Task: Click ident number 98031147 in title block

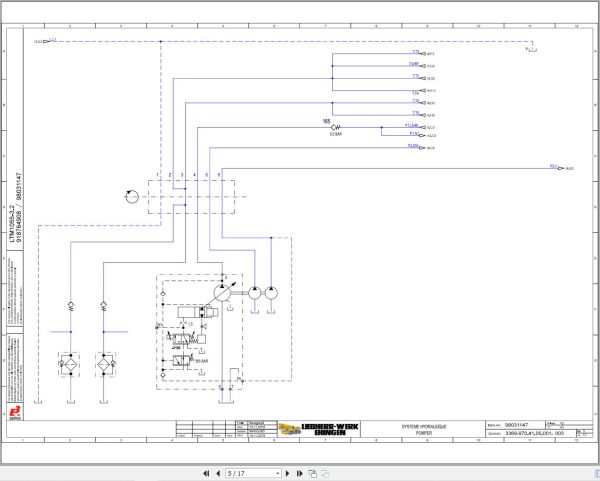Action: [516, 425]
